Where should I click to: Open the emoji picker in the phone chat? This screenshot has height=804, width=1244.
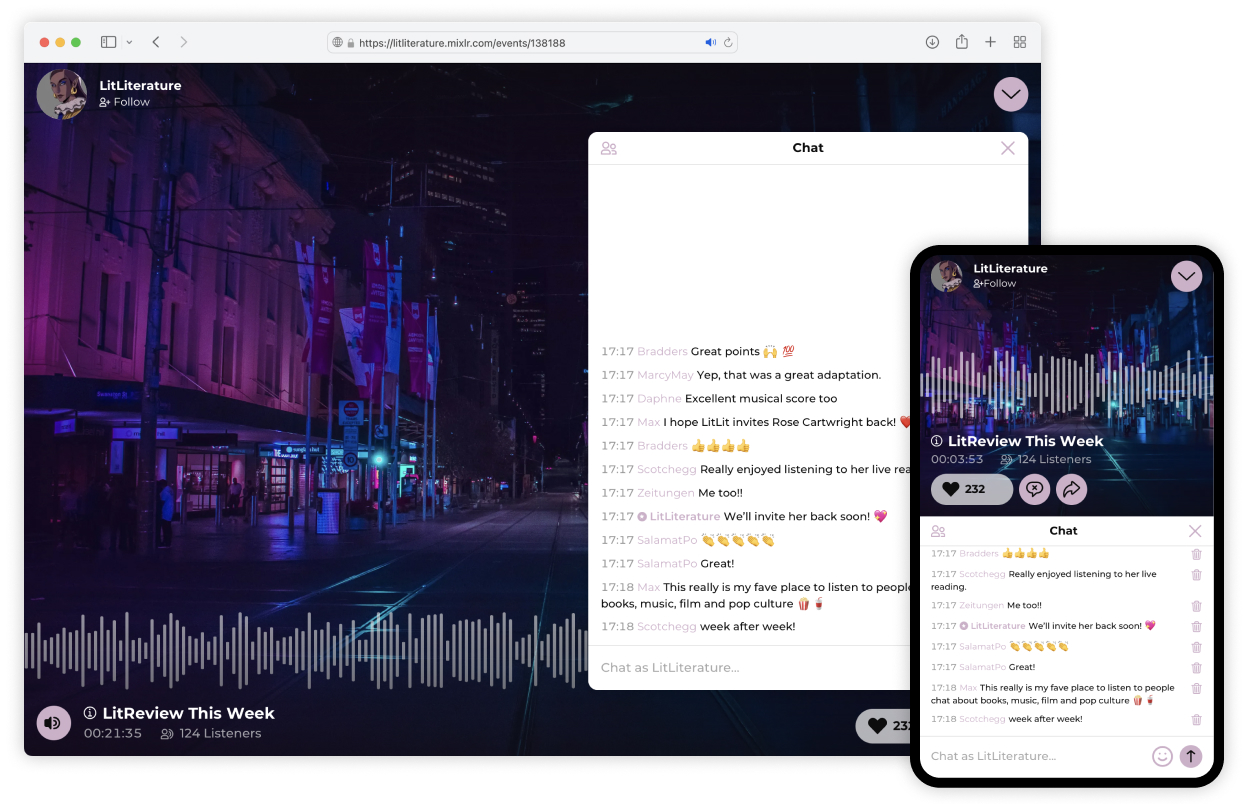click(x=1162, y=756)
